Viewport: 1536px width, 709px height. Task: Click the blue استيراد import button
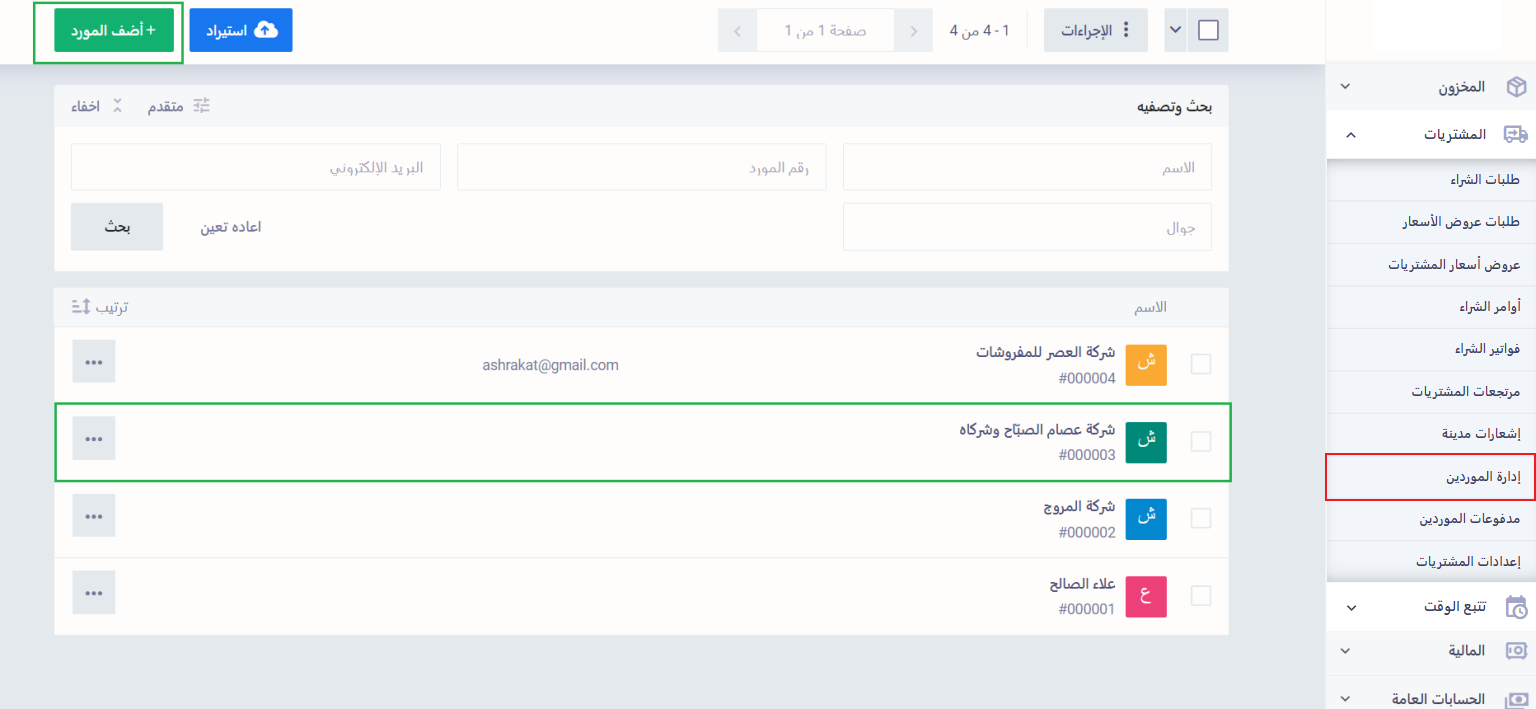(241, 31)
